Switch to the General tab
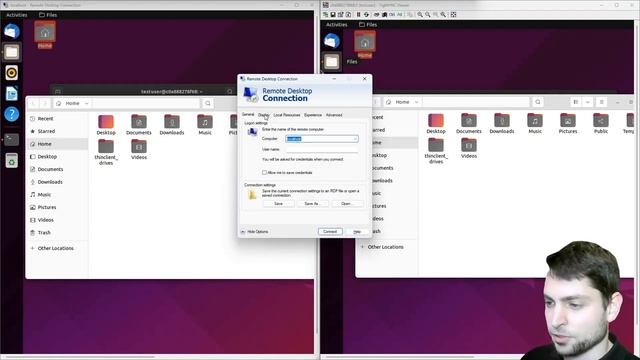 [248, 115]
